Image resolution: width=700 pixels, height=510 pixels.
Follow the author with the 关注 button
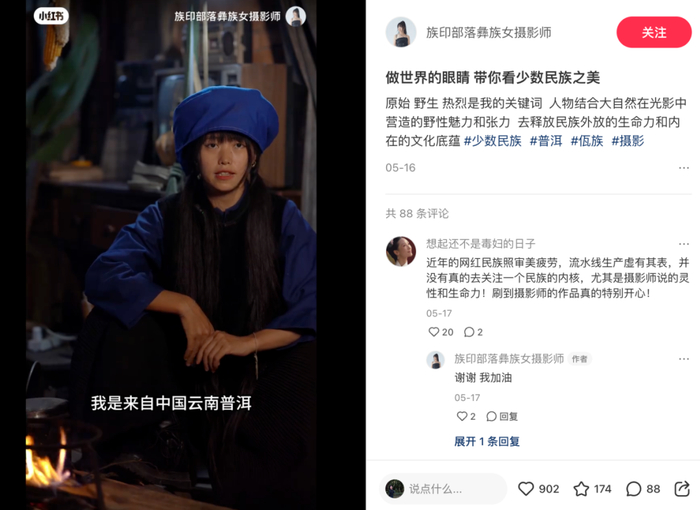pyautogui.click(x=654, y=32)
